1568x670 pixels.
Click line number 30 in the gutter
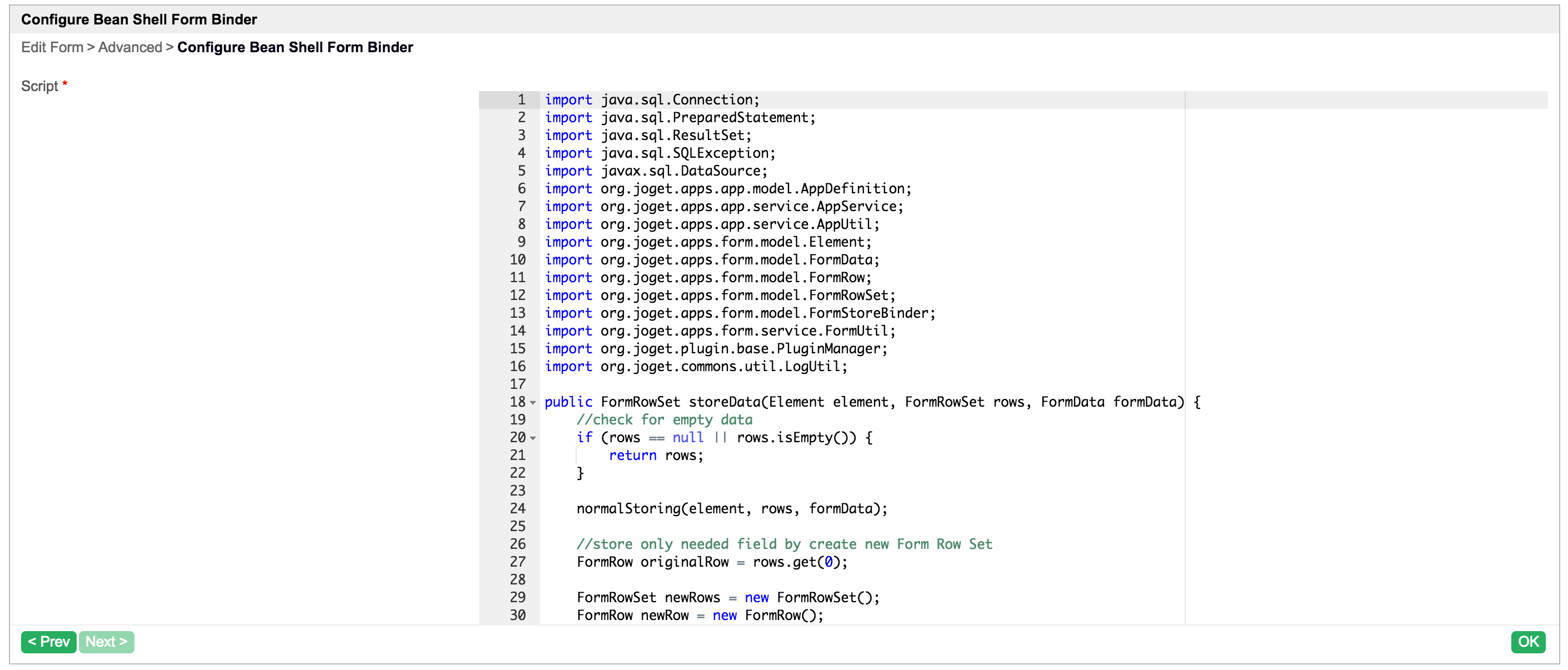[x=517, y=615]
